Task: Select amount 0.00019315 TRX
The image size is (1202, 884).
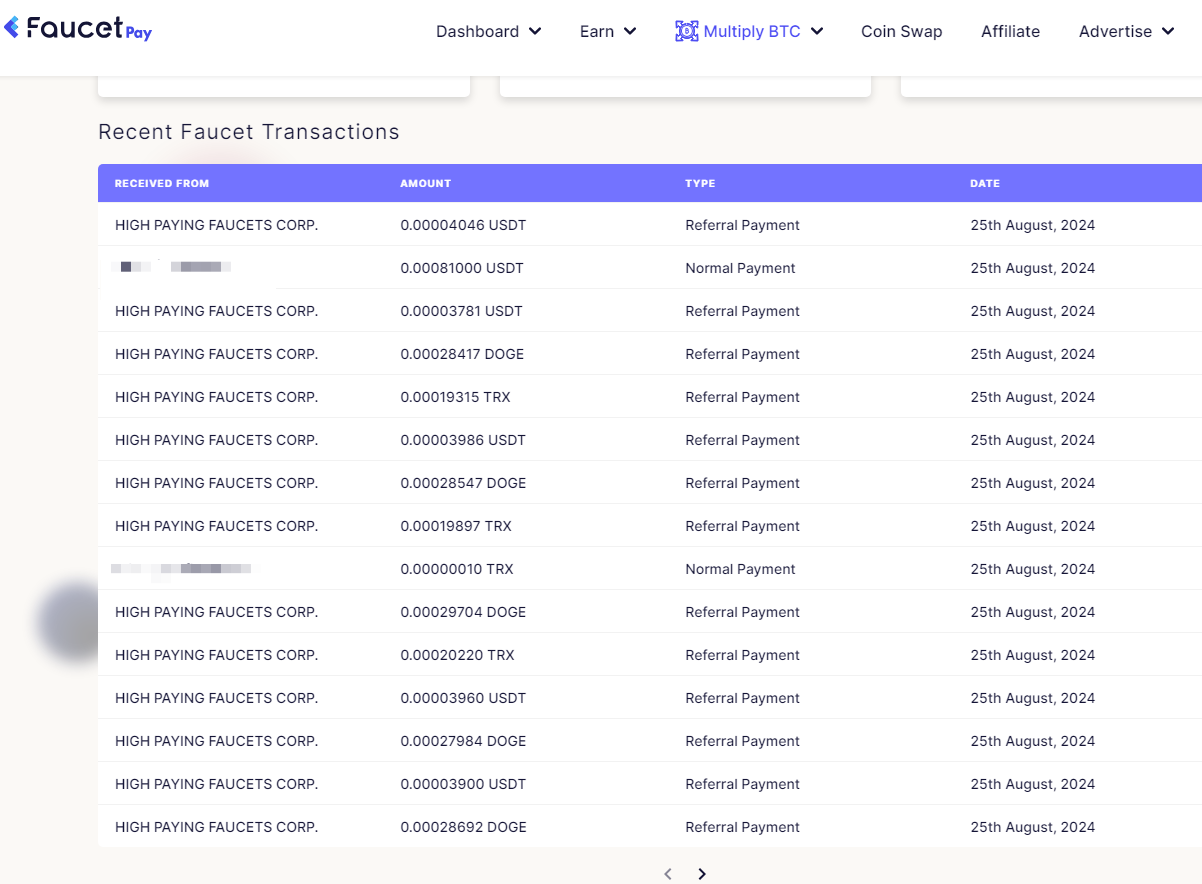Action: [455, 397]
